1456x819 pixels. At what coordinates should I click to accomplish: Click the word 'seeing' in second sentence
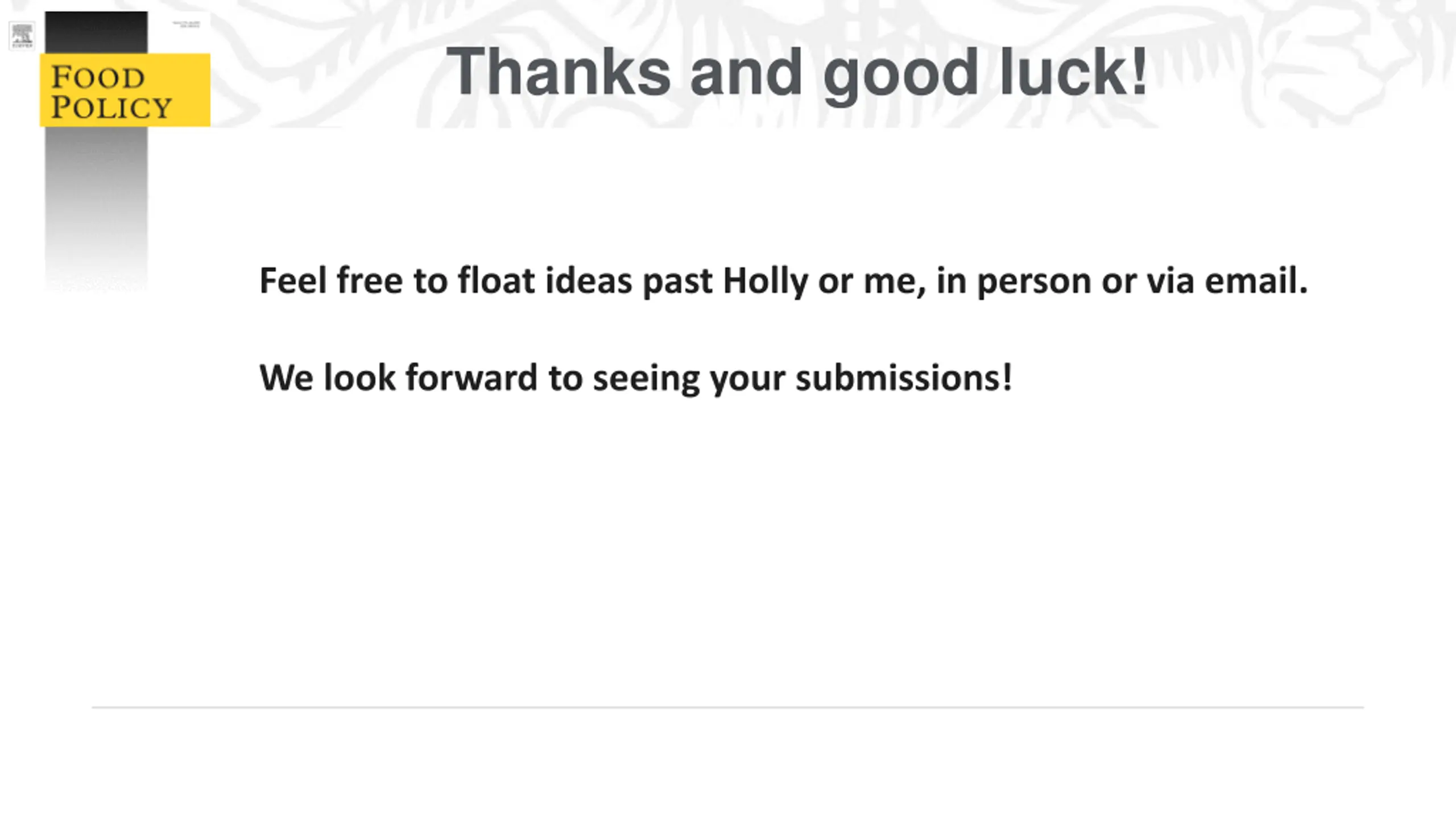point(646,379)
